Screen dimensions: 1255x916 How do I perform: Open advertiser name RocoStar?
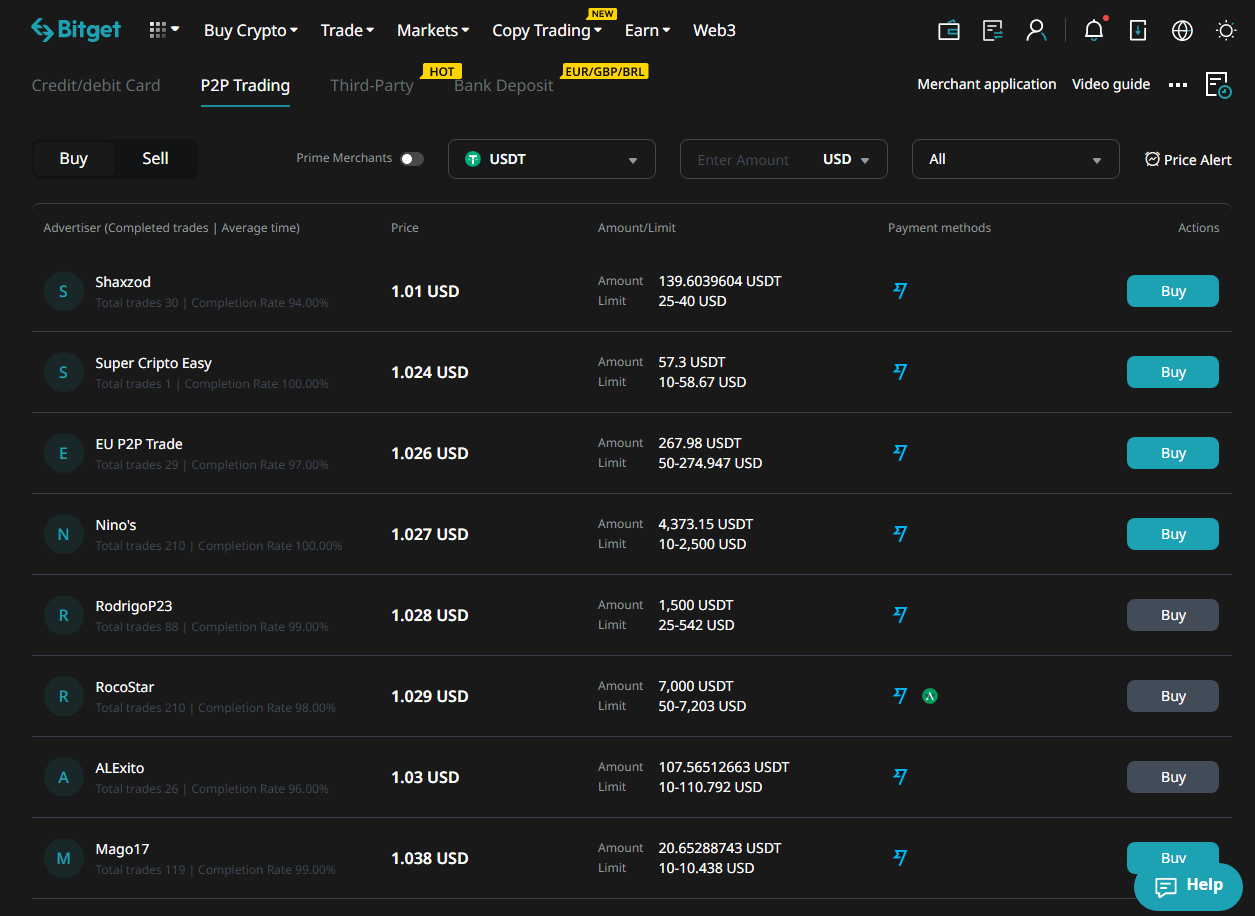tap(125, 687)
